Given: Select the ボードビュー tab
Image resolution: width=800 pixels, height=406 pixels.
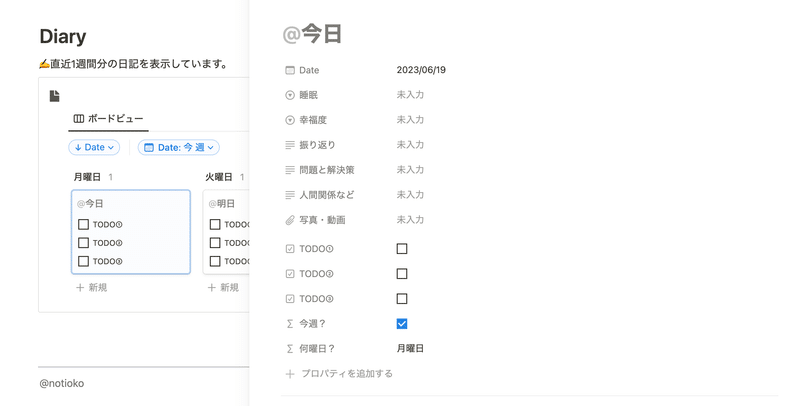Looking at the screenshot, I should coord(108,119).
